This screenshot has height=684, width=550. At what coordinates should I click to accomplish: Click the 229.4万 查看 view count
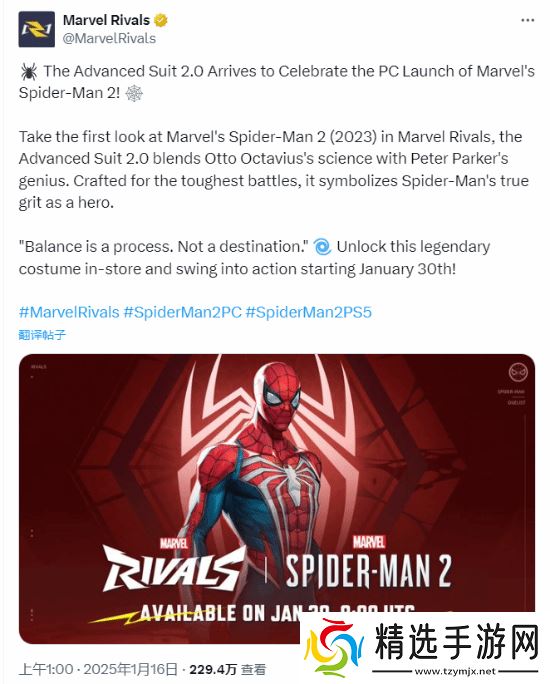[x=227, y=669]
